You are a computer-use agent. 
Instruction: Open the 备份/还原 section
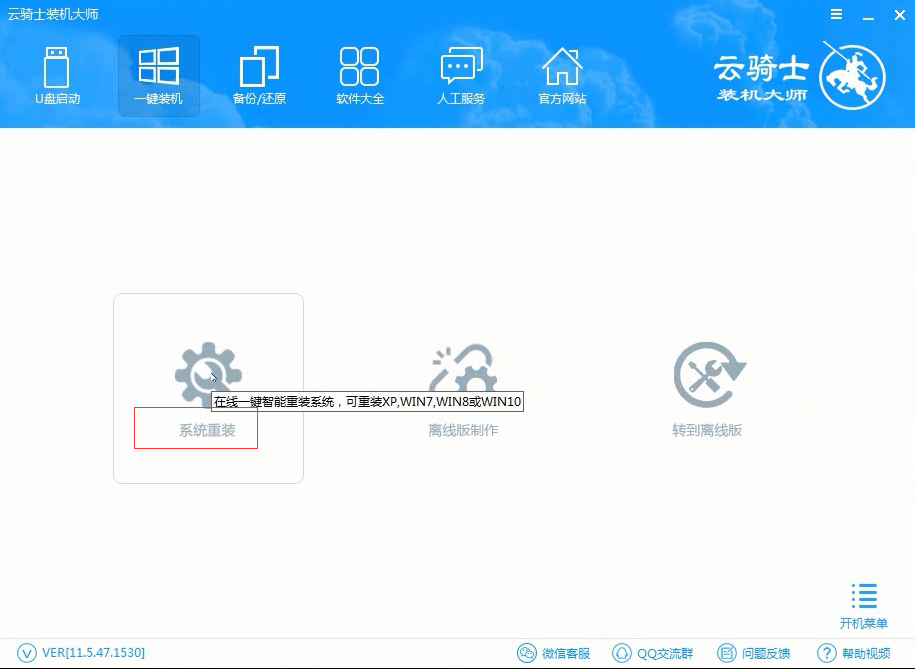(259, 76)
